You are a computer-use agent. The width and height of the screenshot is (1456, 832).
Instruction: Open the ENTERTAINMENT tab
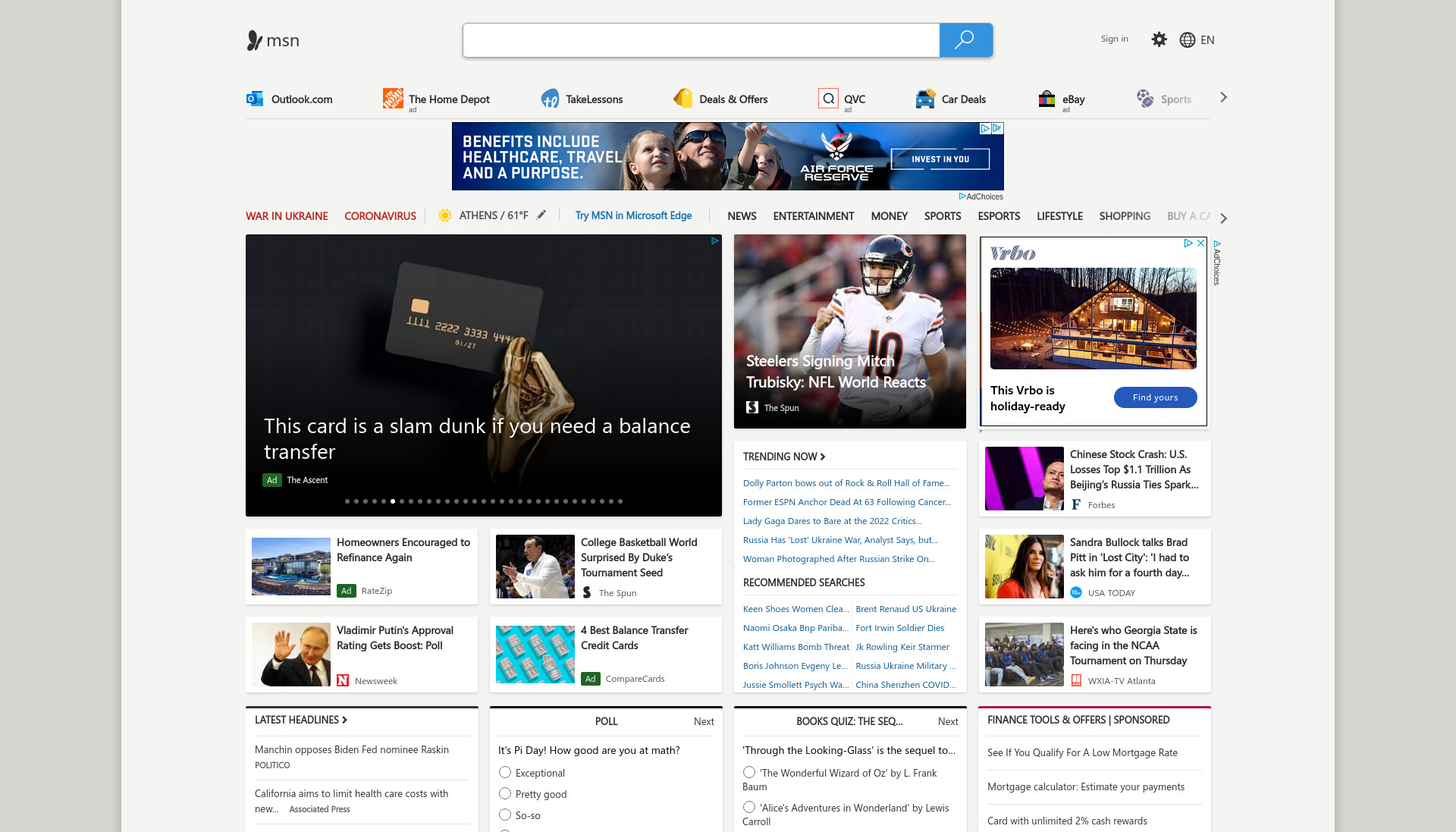(x=814, y=216)
